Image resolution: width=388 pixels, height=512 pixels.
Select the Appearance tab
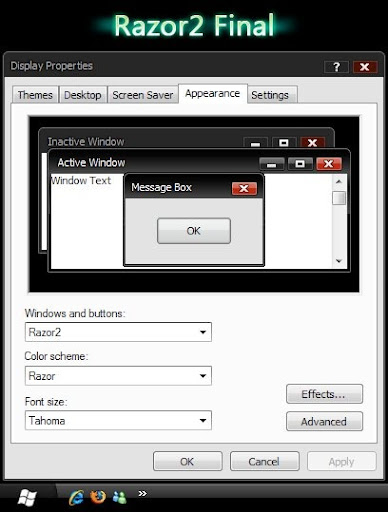213,94
